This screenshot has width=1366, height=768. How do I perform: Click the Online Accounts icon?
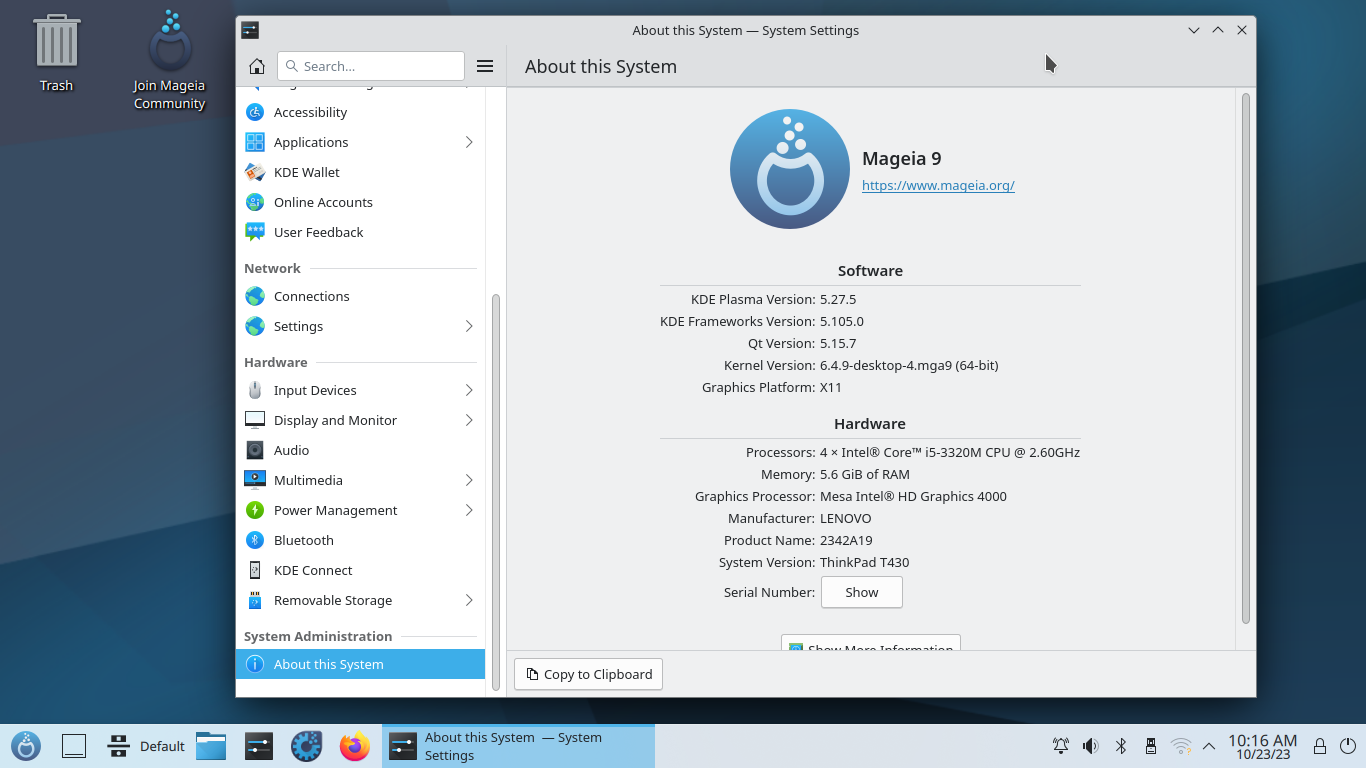tap(255, 202)
